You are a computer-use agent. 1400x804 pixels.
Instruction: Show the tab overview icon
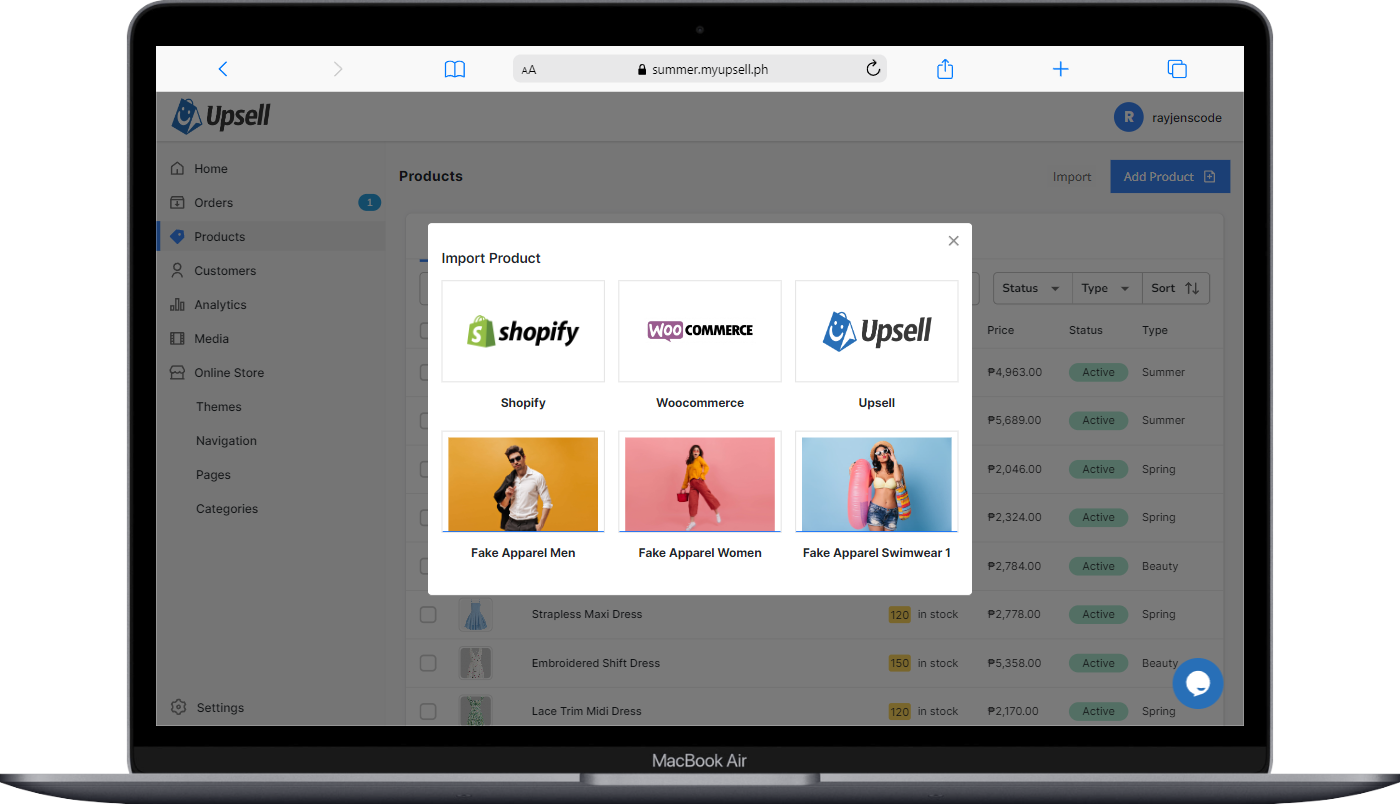point(1177,69)
